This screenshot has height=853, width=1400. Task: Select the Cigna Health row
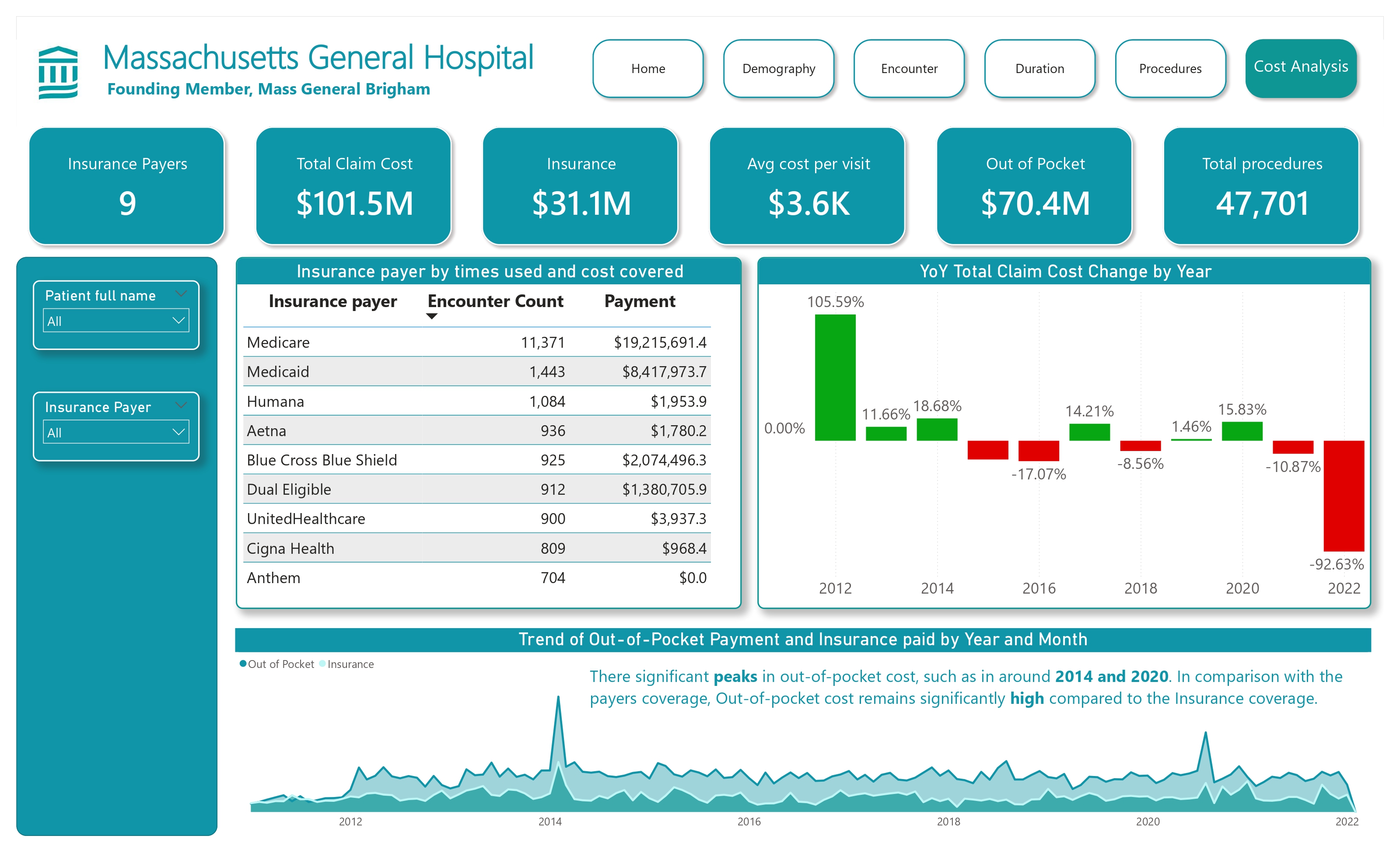pos(477,549)
